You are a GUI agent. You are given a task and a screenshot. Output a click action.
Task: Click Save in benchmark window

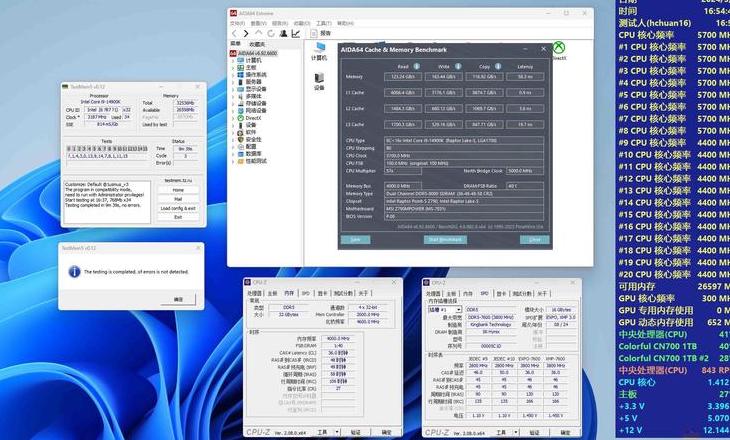[356, 239]
